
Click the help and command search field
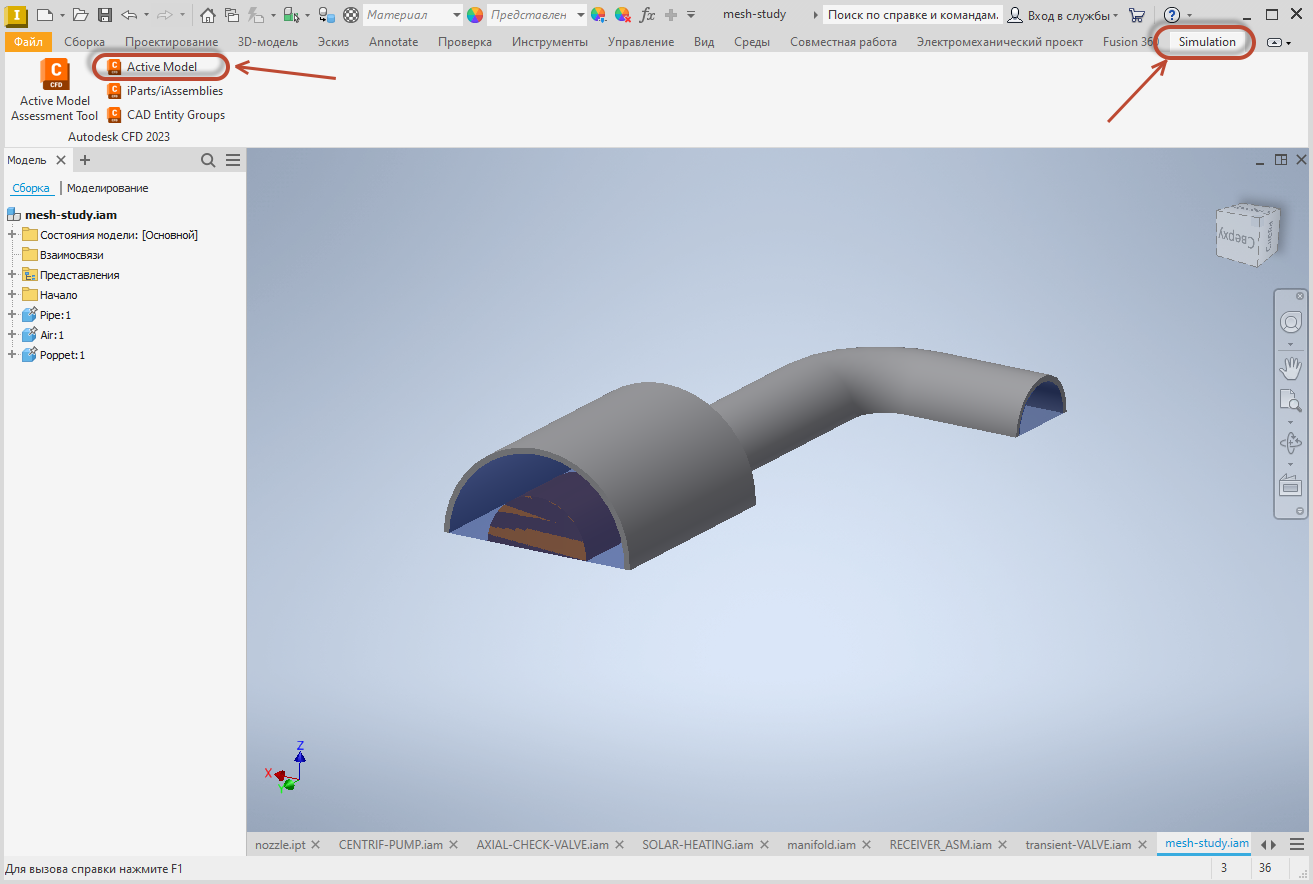(913, 15)
